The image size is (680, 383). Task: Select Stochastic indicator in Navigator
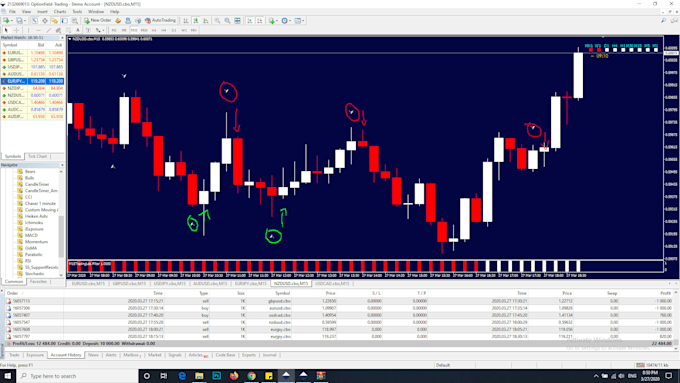coord(35,274)
